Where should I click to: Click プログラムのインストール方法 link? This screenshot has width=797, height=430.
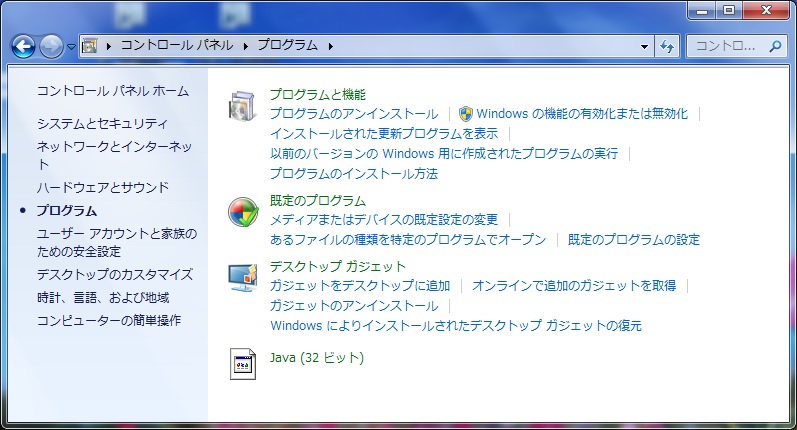(x=354, y=174)
